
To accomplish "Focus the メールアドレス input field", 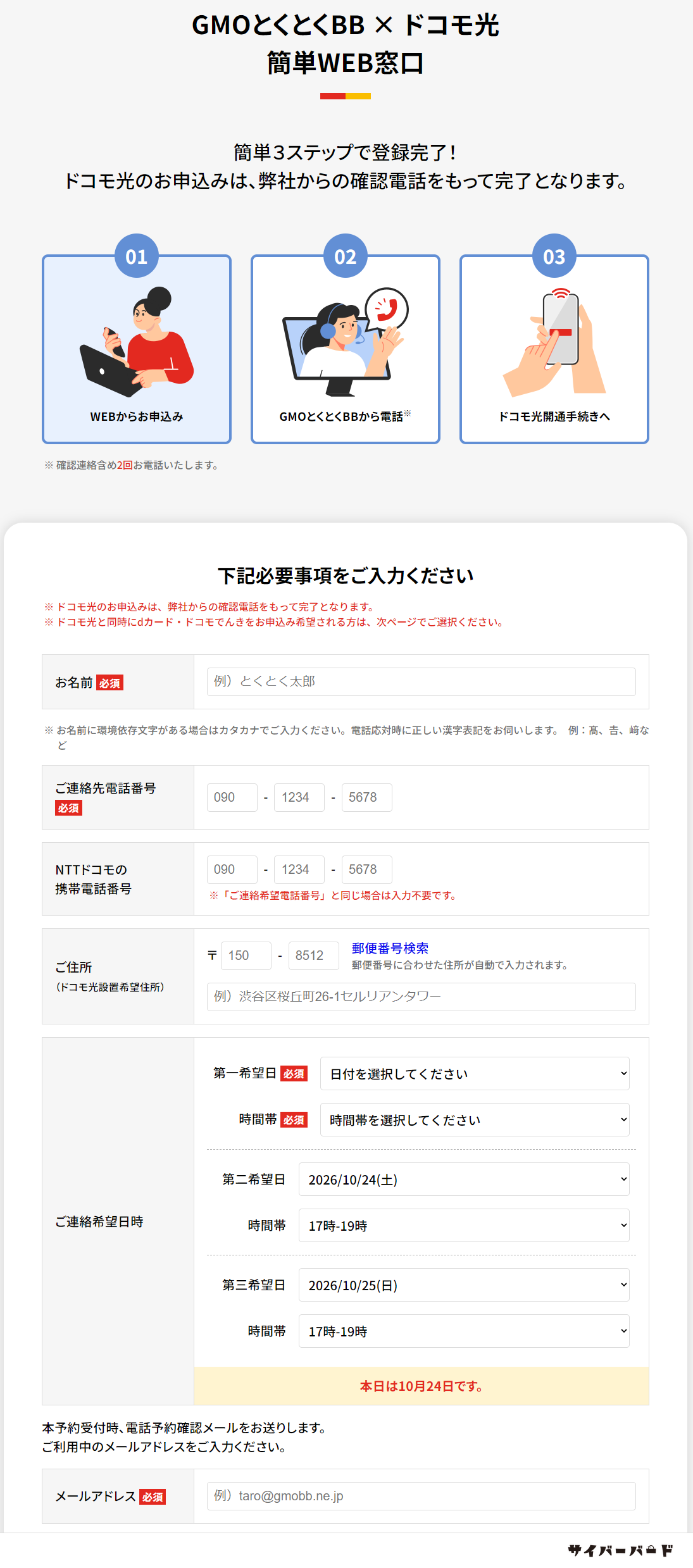I will pos(421,1496).
